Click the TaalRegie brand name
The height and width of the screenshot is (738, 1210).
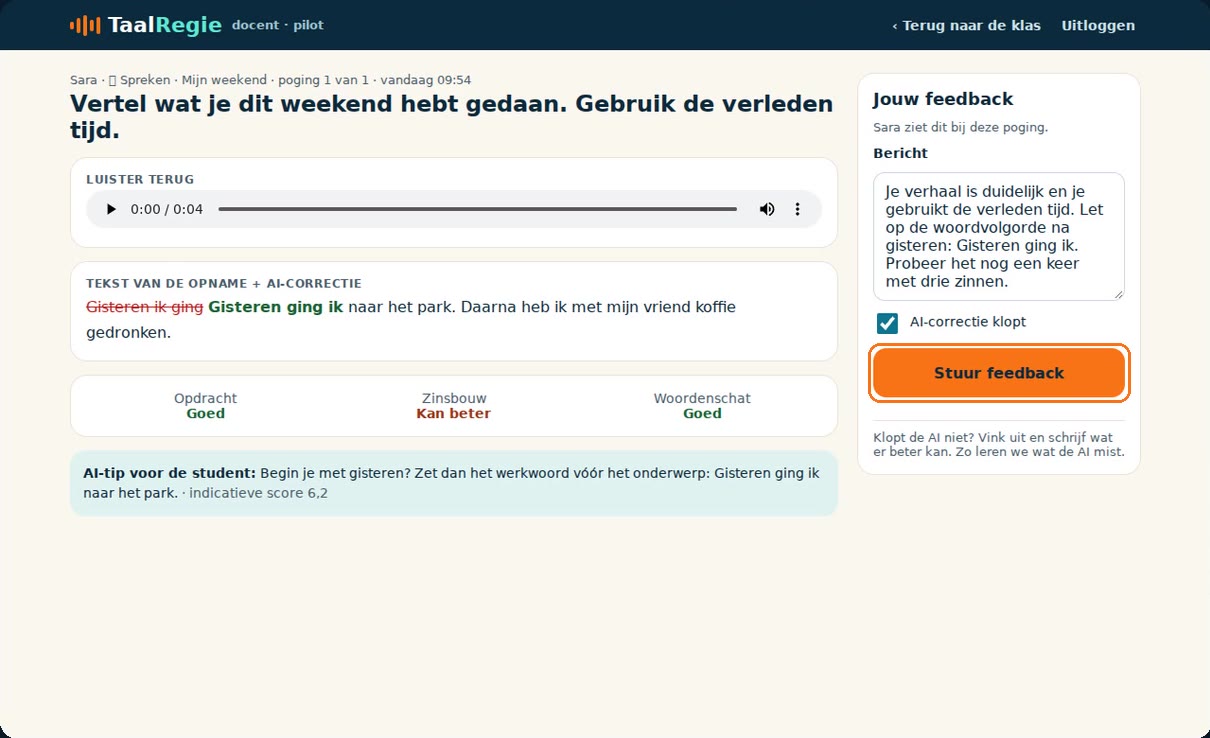point(164,25)
